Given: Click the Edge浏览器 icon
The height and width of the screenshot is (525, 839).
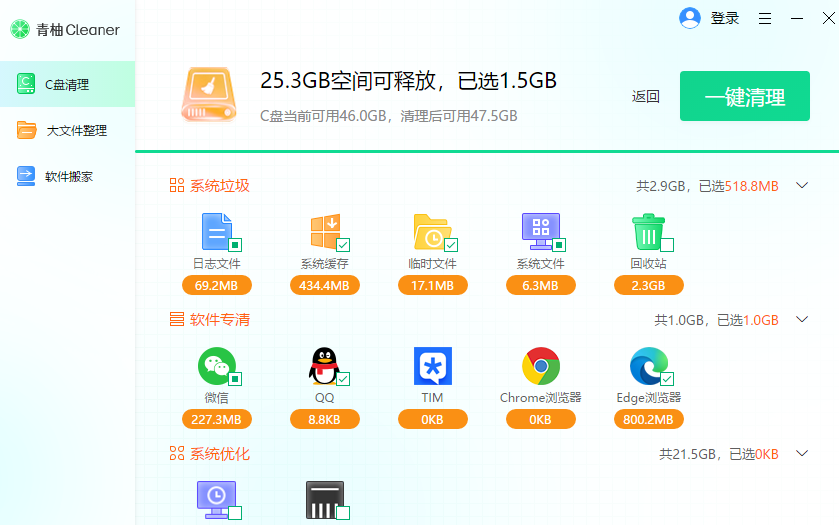Looking at the screenshot, I should [x=649, y=366].
